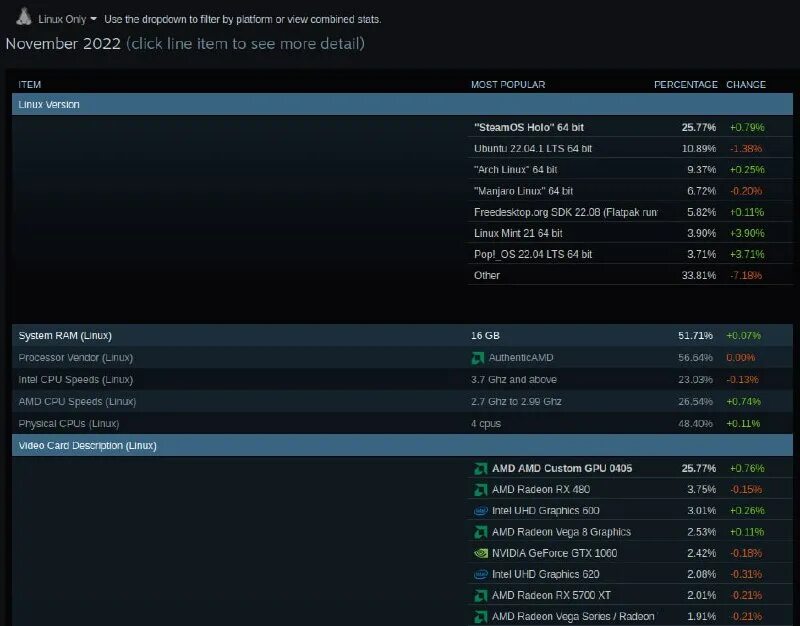Click the Intel logo beside UHD Graphics 600
The width and height of the screenshot is (800, 626).
tap(478, 510)
